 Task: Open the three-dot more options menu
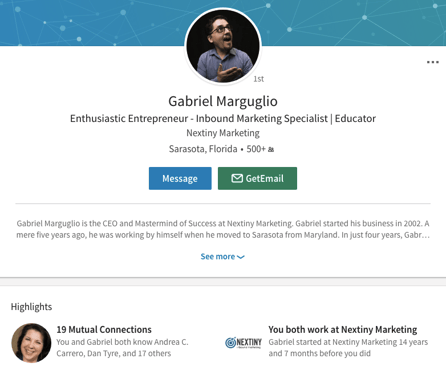click(432, 62)
